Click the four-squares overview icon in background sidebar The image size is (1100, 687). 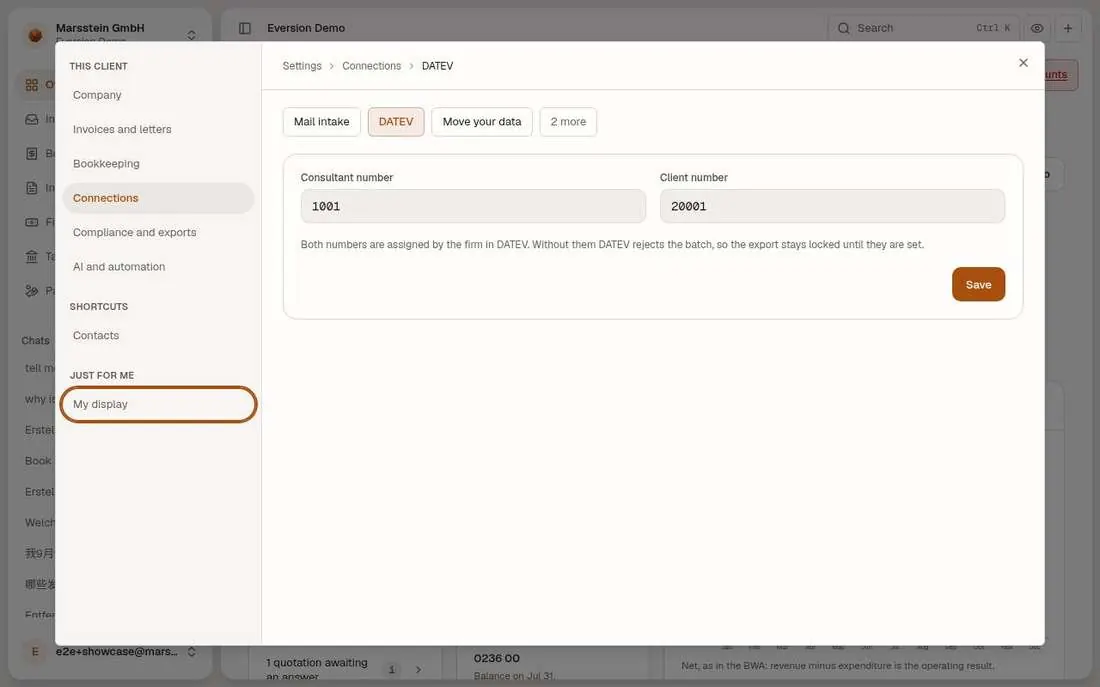pyautogui.click(x=32, y=85)
